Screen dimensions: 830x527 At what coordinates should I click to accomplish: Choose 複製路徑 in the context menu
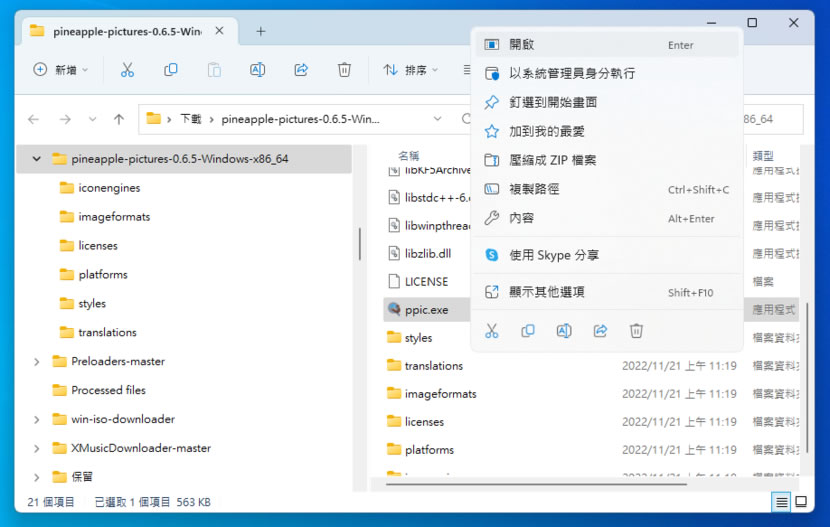point(607,189)
